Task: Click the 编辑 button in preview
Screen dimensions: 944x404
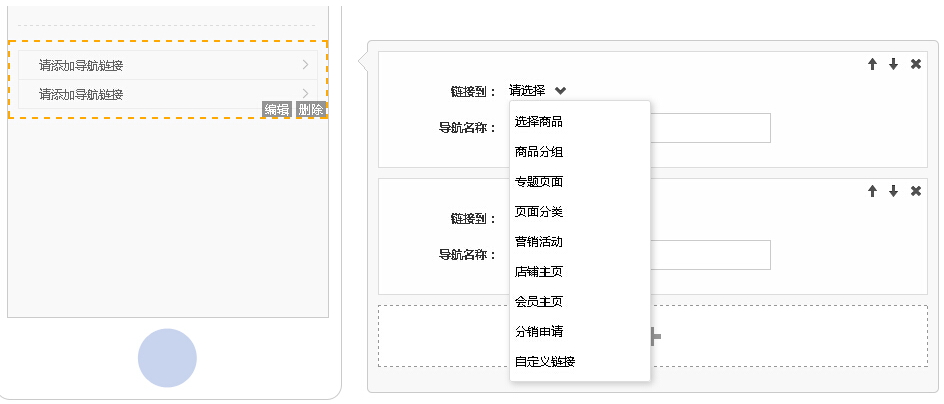Action: pos(277,110)
